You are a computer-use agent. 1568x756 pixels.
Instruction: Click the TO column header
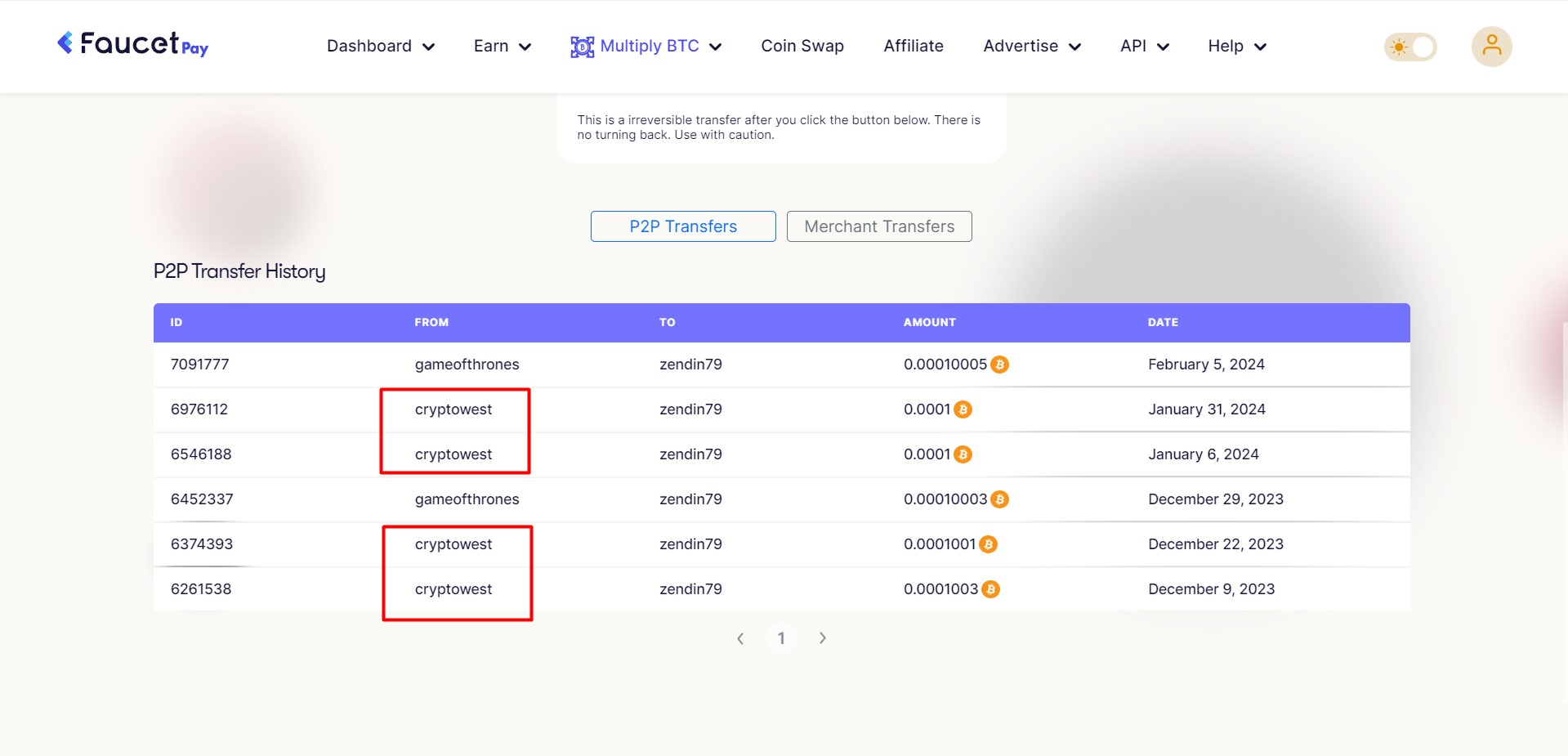[x=668, y=322]
